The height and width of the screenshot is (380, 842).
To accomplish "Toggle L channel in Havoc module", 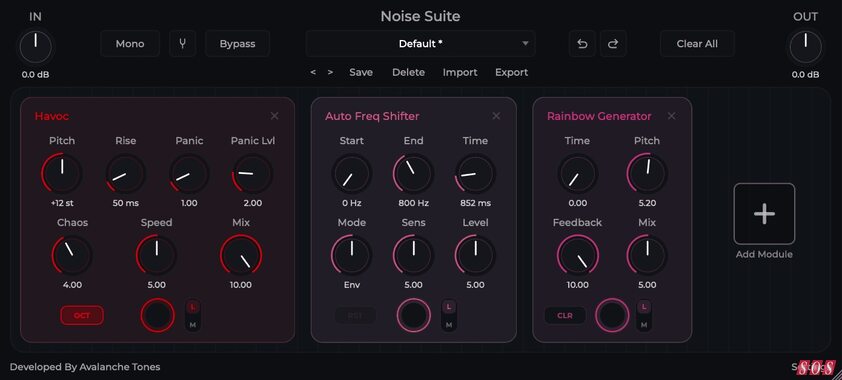I will click(193, 307).
